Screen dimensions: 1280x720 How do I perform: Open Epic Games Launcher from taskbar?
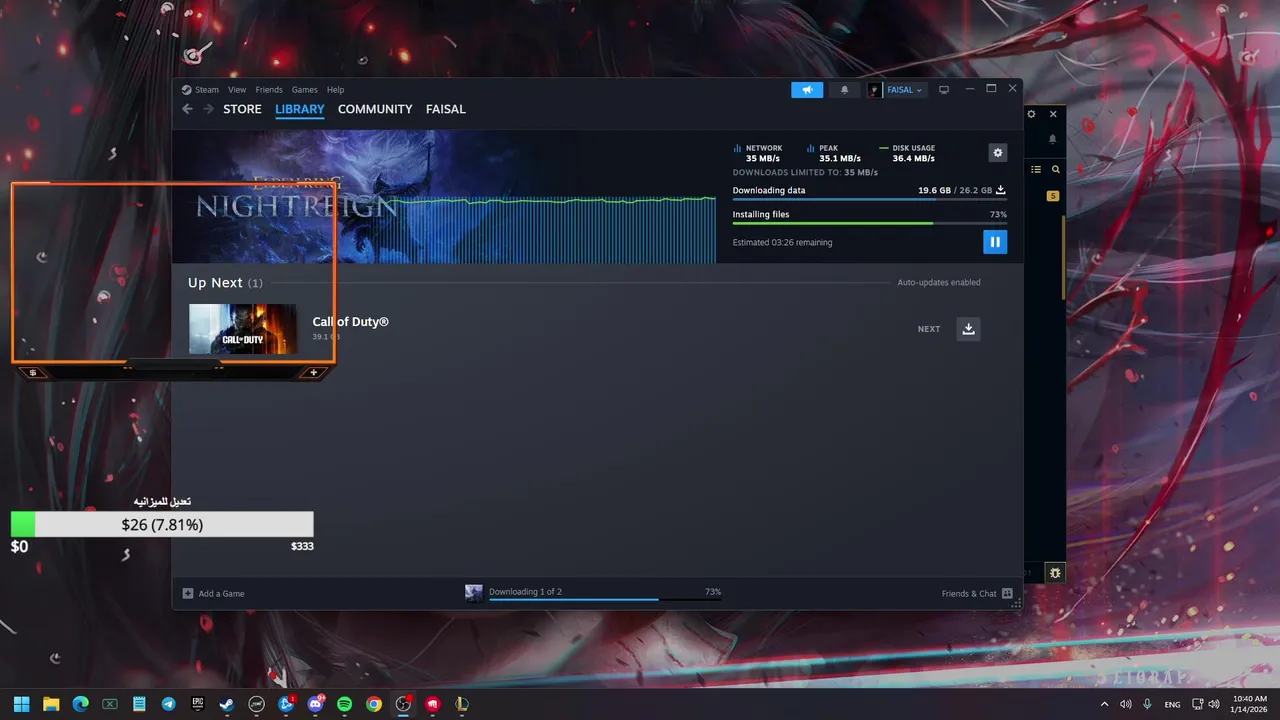click(198, 704)
